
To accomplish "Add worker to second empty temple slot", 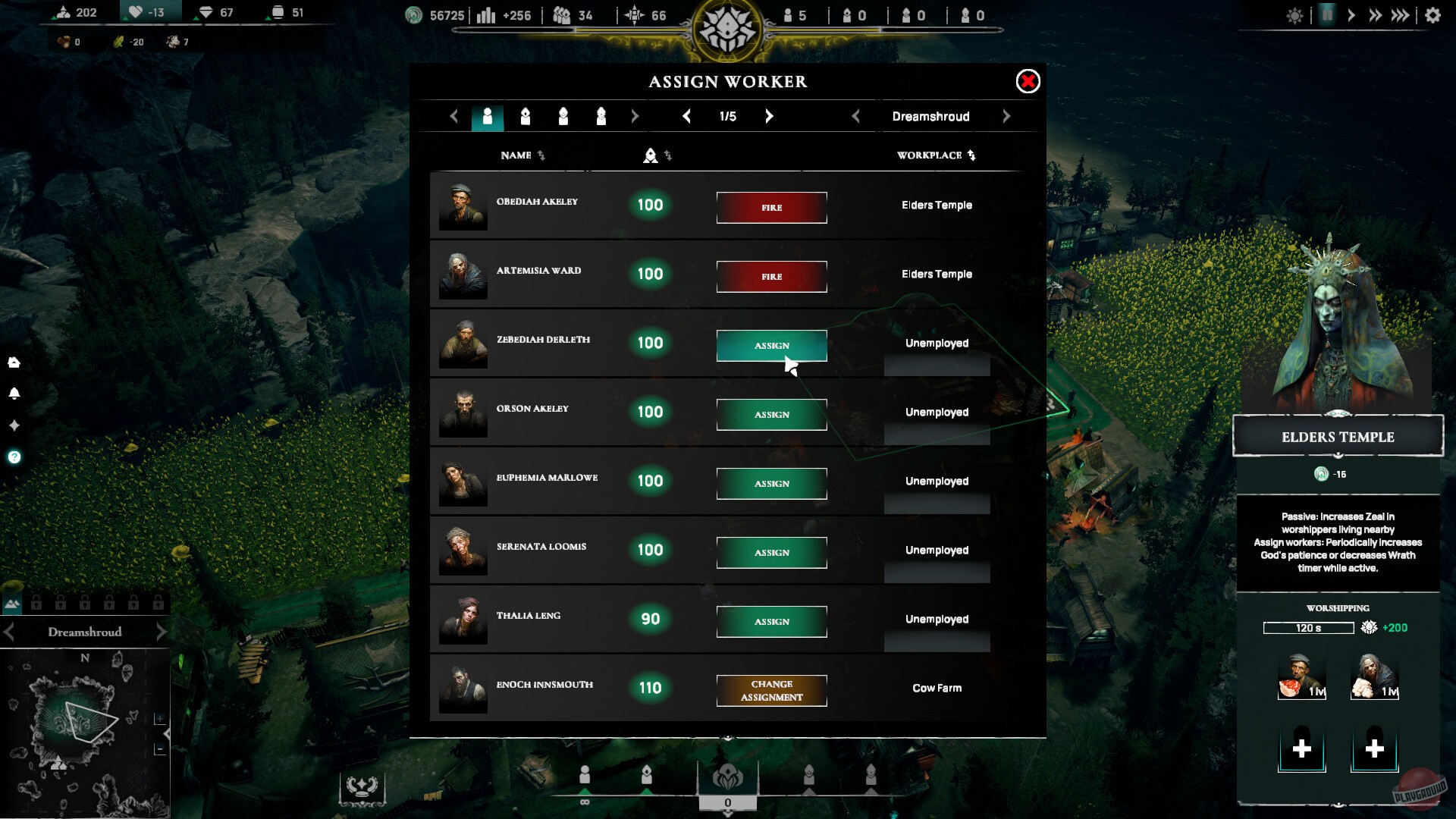I will pyautogui.click(x=1375, y=748).
